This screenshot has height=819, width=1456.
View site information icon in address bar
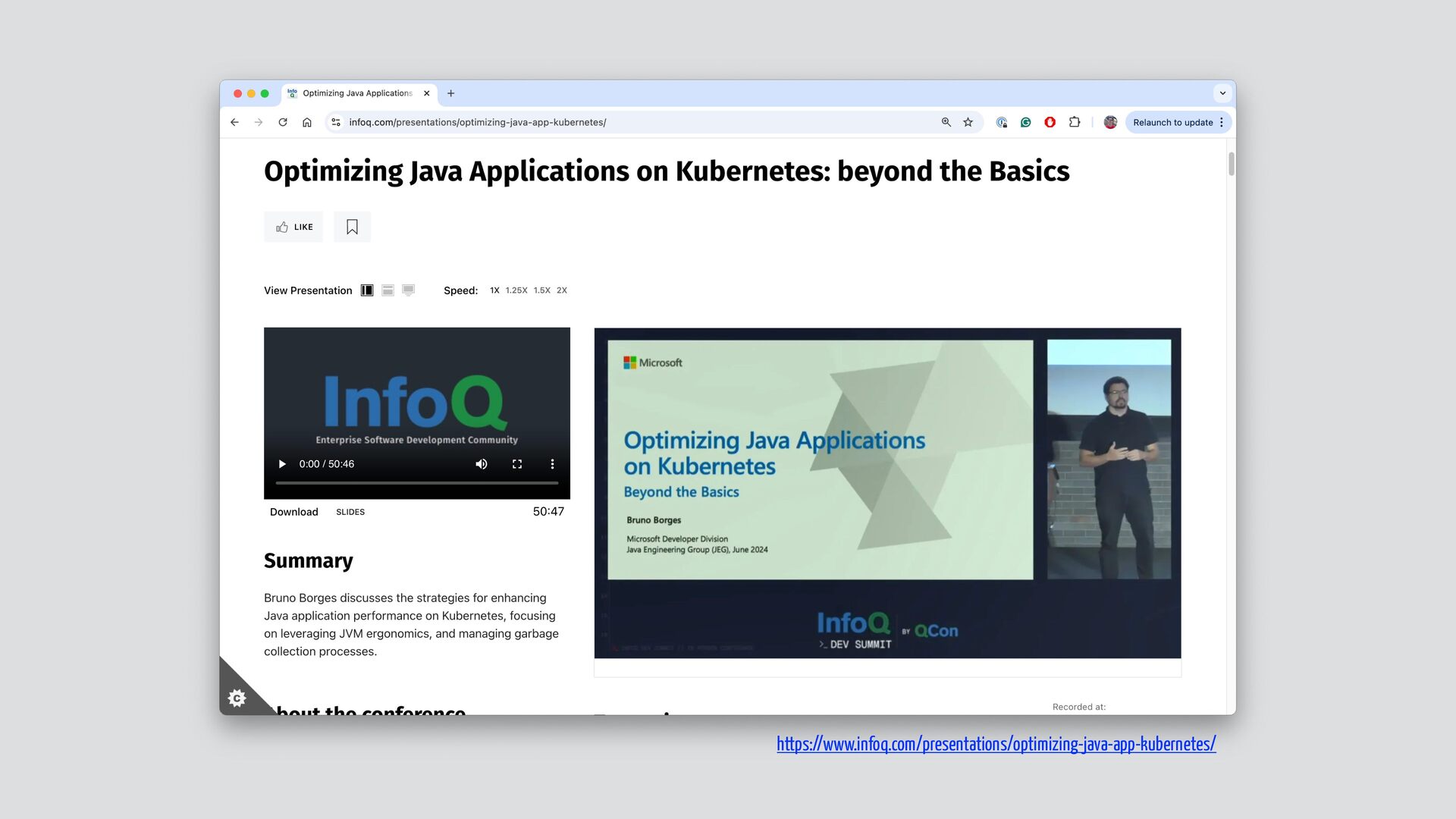click(x=336, y=122)
